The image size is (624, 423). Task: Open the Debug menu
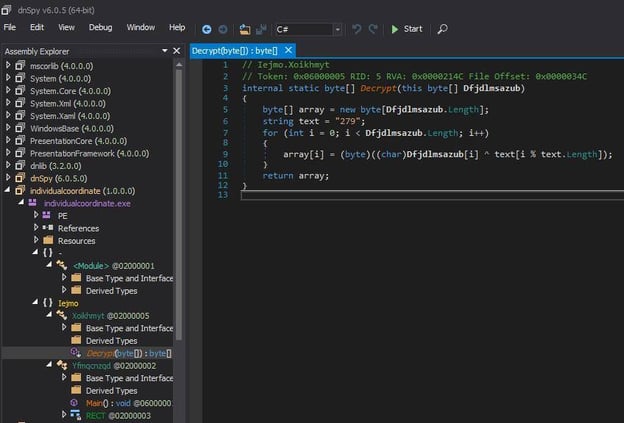tap(100, 27)
